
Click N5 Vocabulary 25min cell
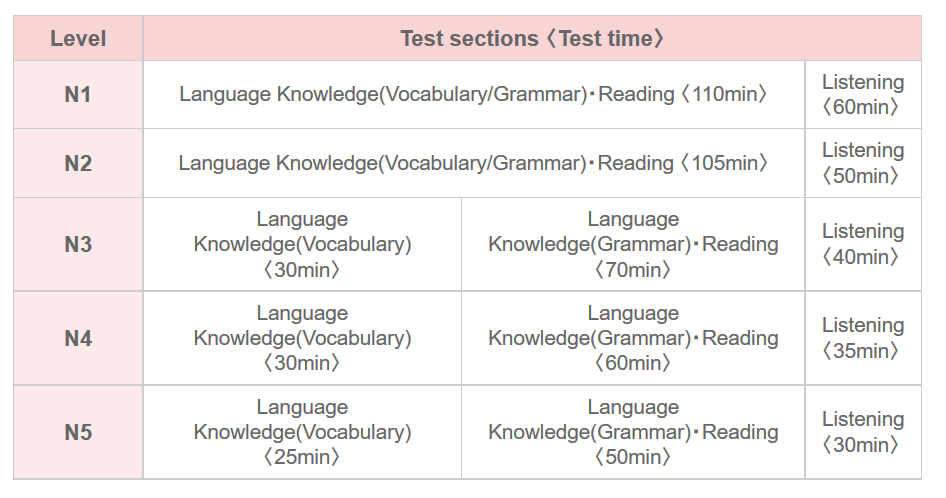(302, 432)
